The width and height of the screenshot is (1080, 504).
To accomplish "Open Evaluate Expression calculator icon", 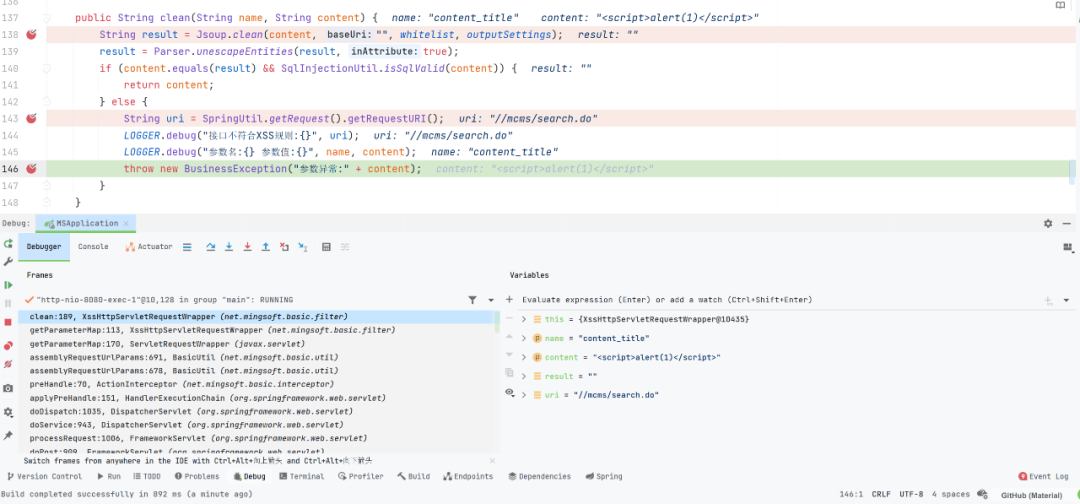I will [326, 246].
